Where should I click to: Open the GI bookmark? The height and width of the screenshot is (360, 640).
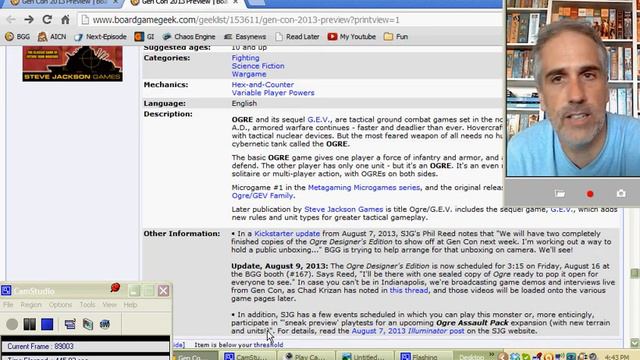(x=144, y=37)
